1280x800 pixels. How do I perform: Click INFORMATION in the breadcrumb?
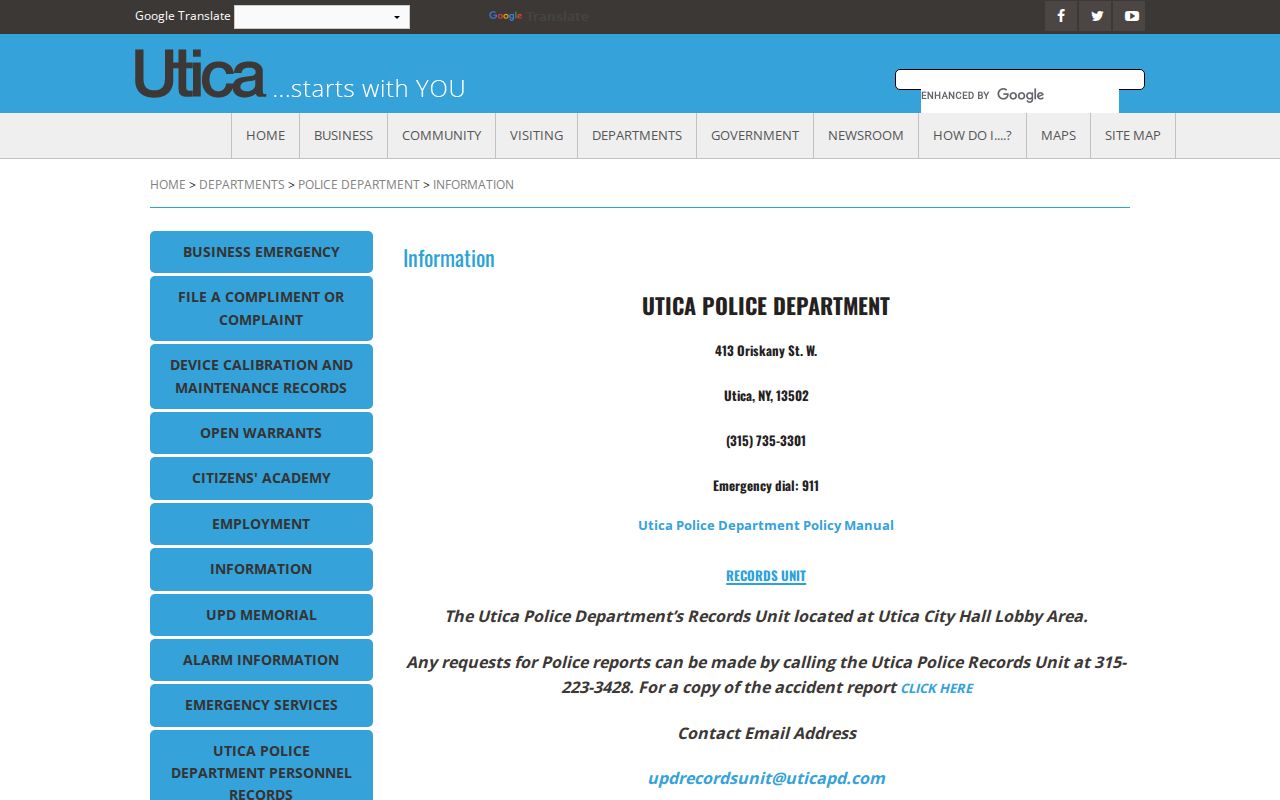click(x=473, y=185)
